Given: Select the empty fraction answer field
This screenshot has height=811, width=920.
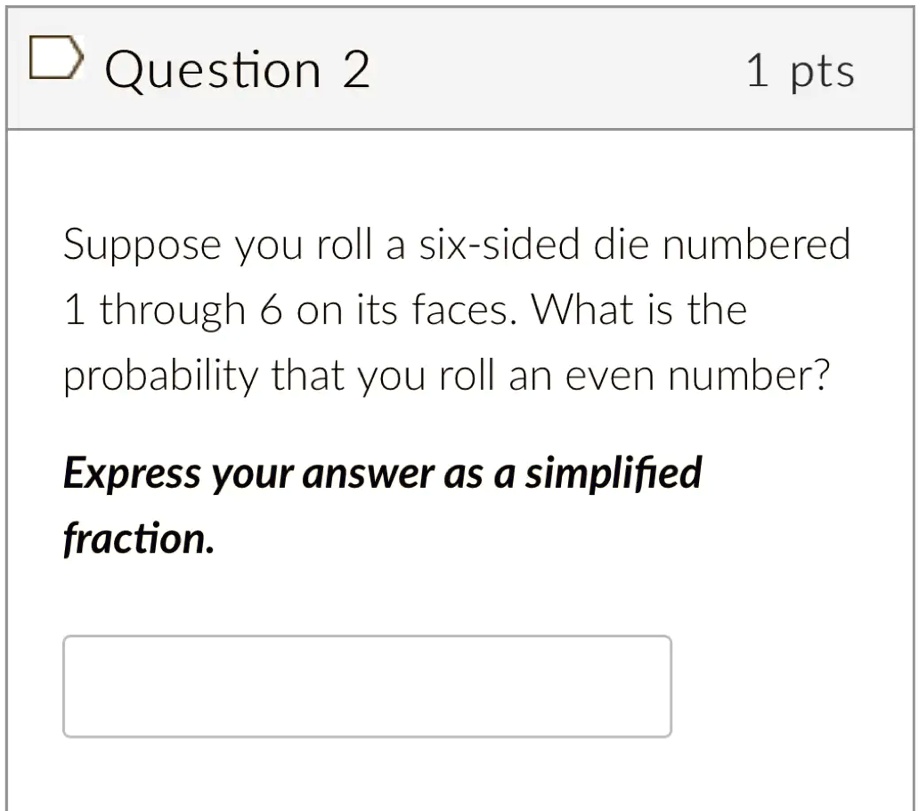Looking at the screenshot, I should coord(366,686).
